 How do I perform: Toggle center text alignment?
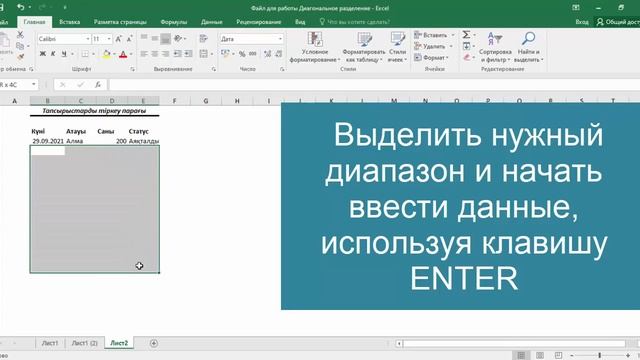(x=155, y=54)
